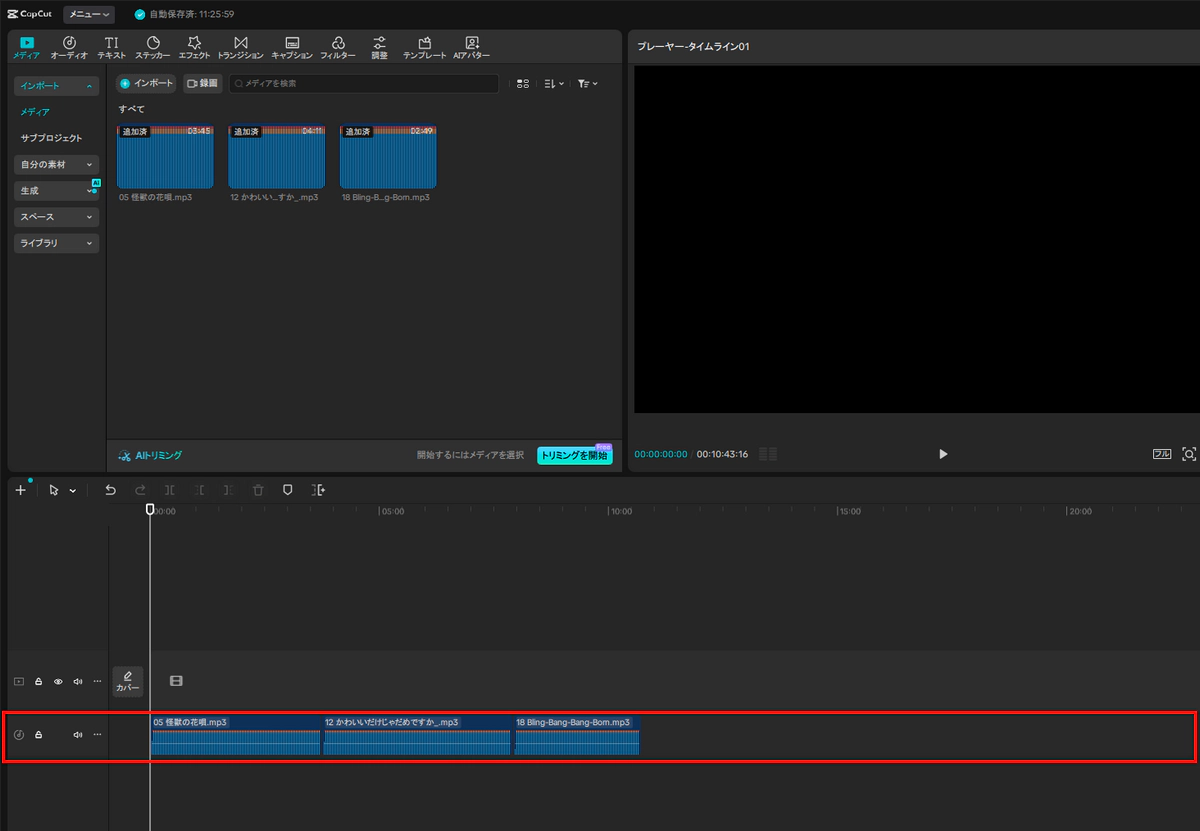Click the trim right side icon

(x=229, y=490)
